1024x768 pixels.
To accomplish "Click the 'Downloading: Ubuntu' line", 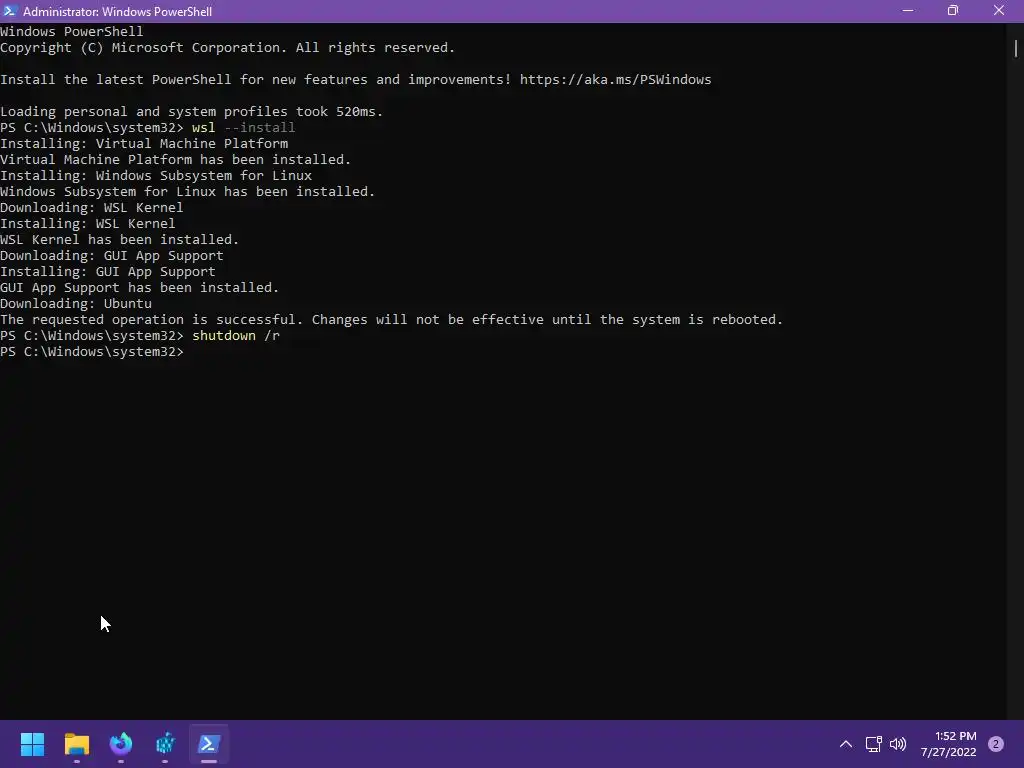I will point(76,304).
